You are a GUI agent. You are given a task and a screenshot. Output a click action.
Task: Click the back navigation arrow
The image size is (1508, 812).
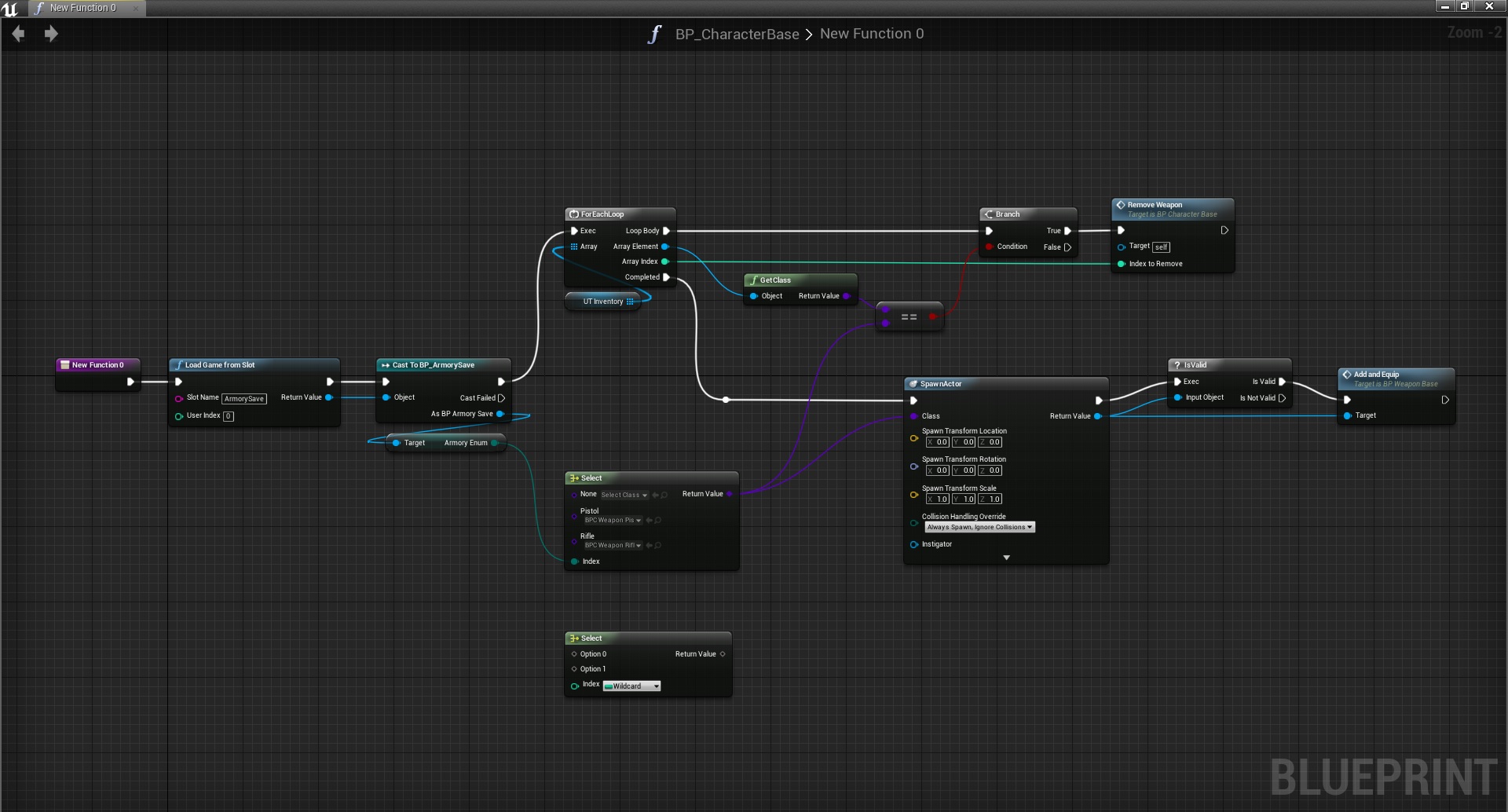19,34
